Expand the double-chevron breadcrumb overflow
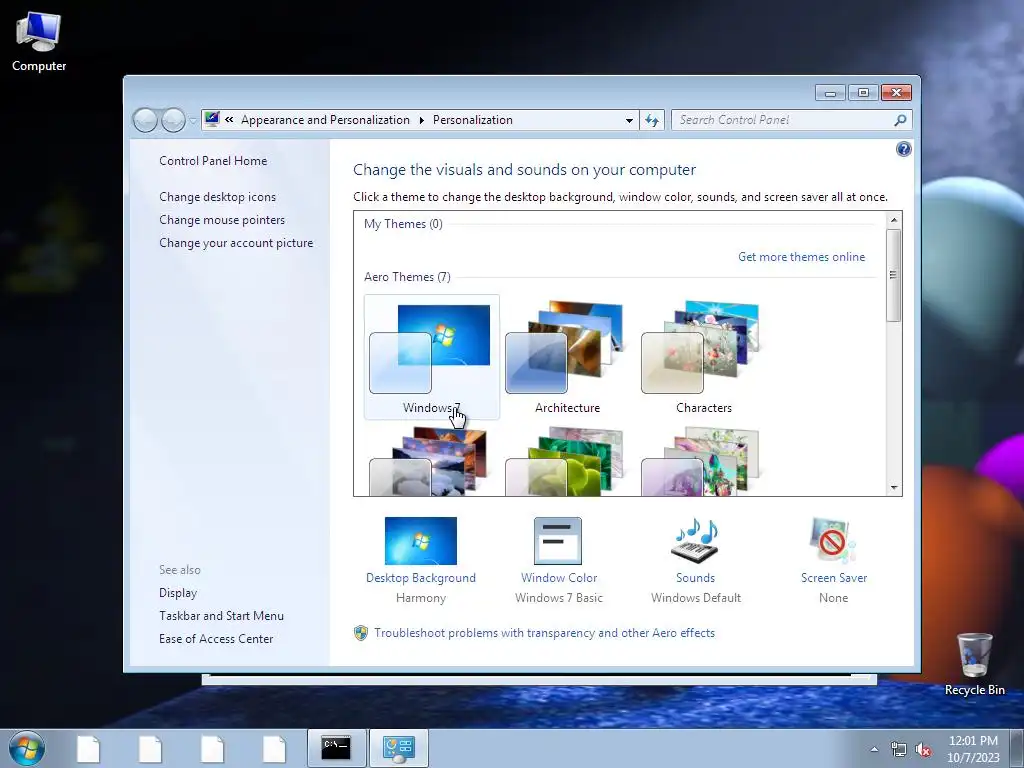The image size is (1024, 768). coord(229,120)
